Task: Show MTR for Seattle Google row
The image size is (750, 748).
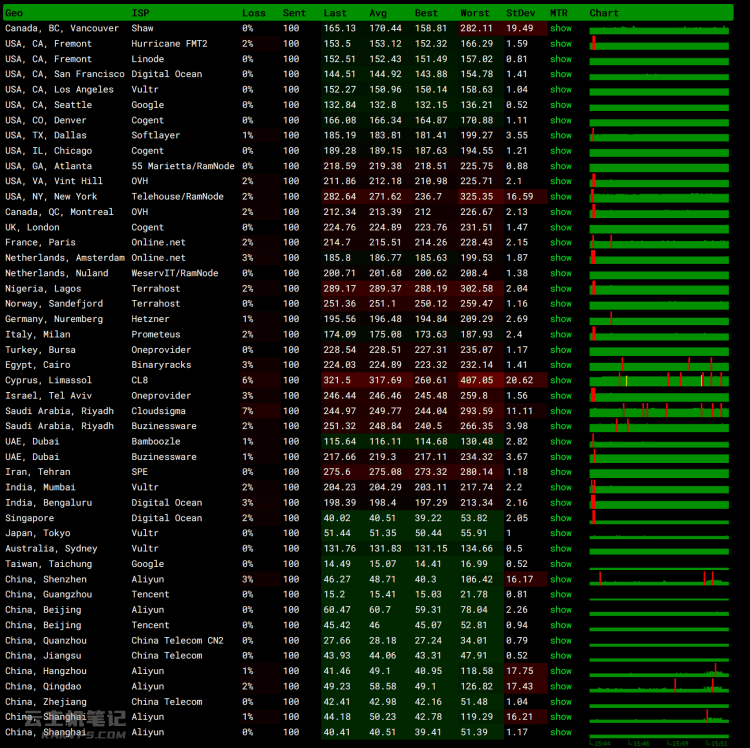Action: (x=561, y=105)
